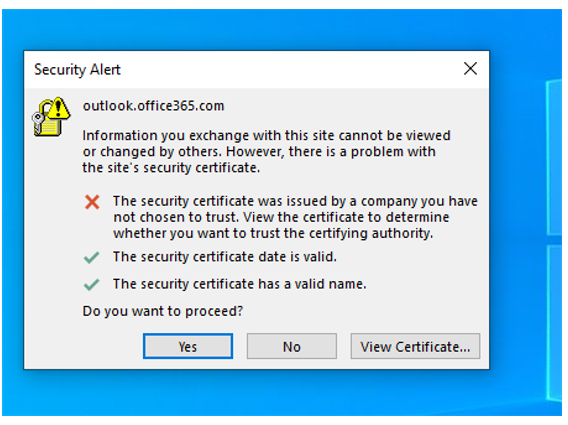The image size is (568, 425).
Task: Click the "Do you want to proceed?" prompt
Action: (x=163, y=311)
